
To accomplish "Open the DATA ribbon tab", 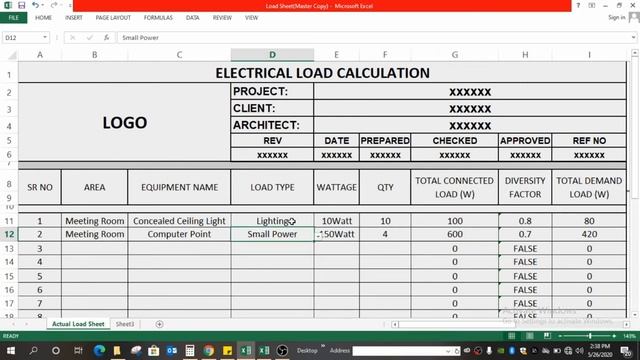I will [192, 18].
